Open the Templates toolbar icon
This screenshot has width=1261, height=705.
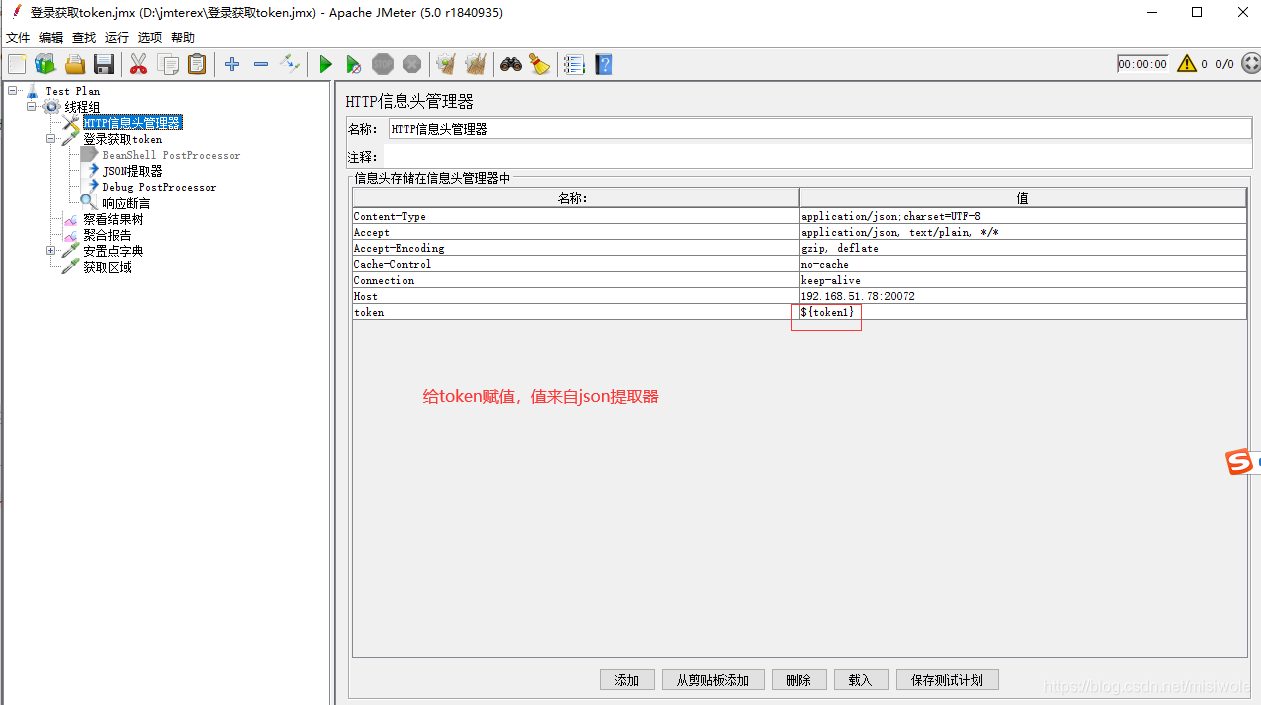click(x=45, y=64)
